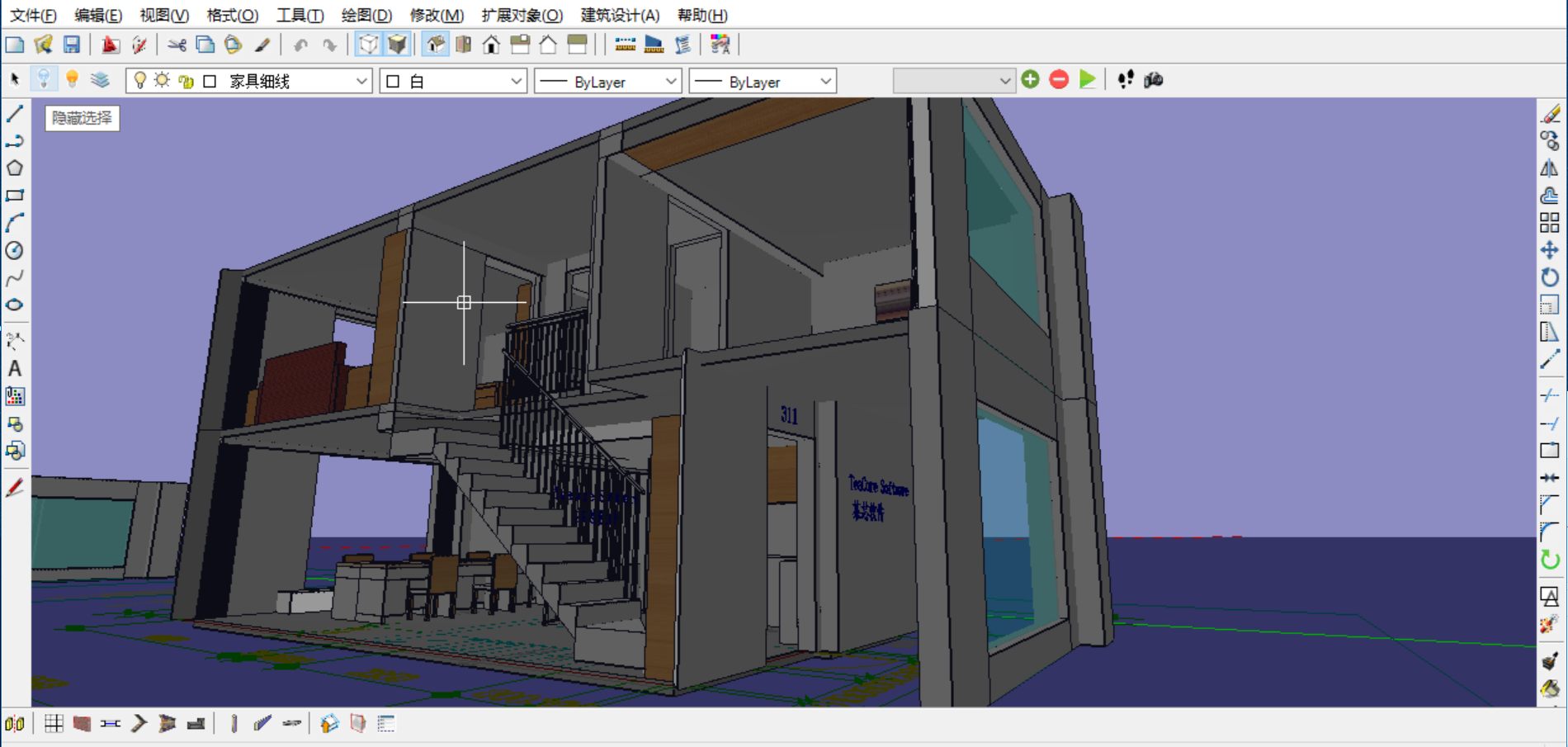The image size is (1568, 747).
Task: Click the match properties brush icon
Action: (262, 45)
